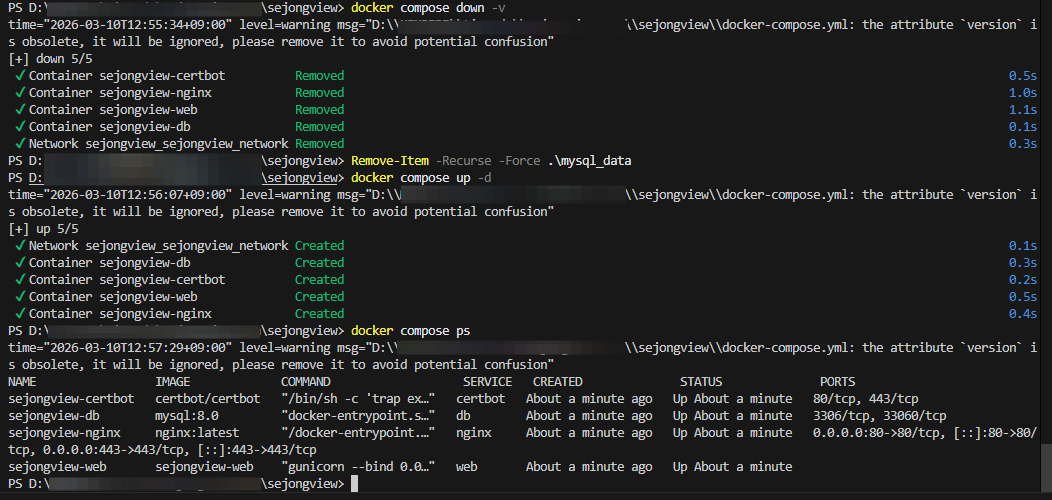Click the 'gunicorn --bind 0.0…' command cell
Screen dimensions: 1052x500
point(359,466)
